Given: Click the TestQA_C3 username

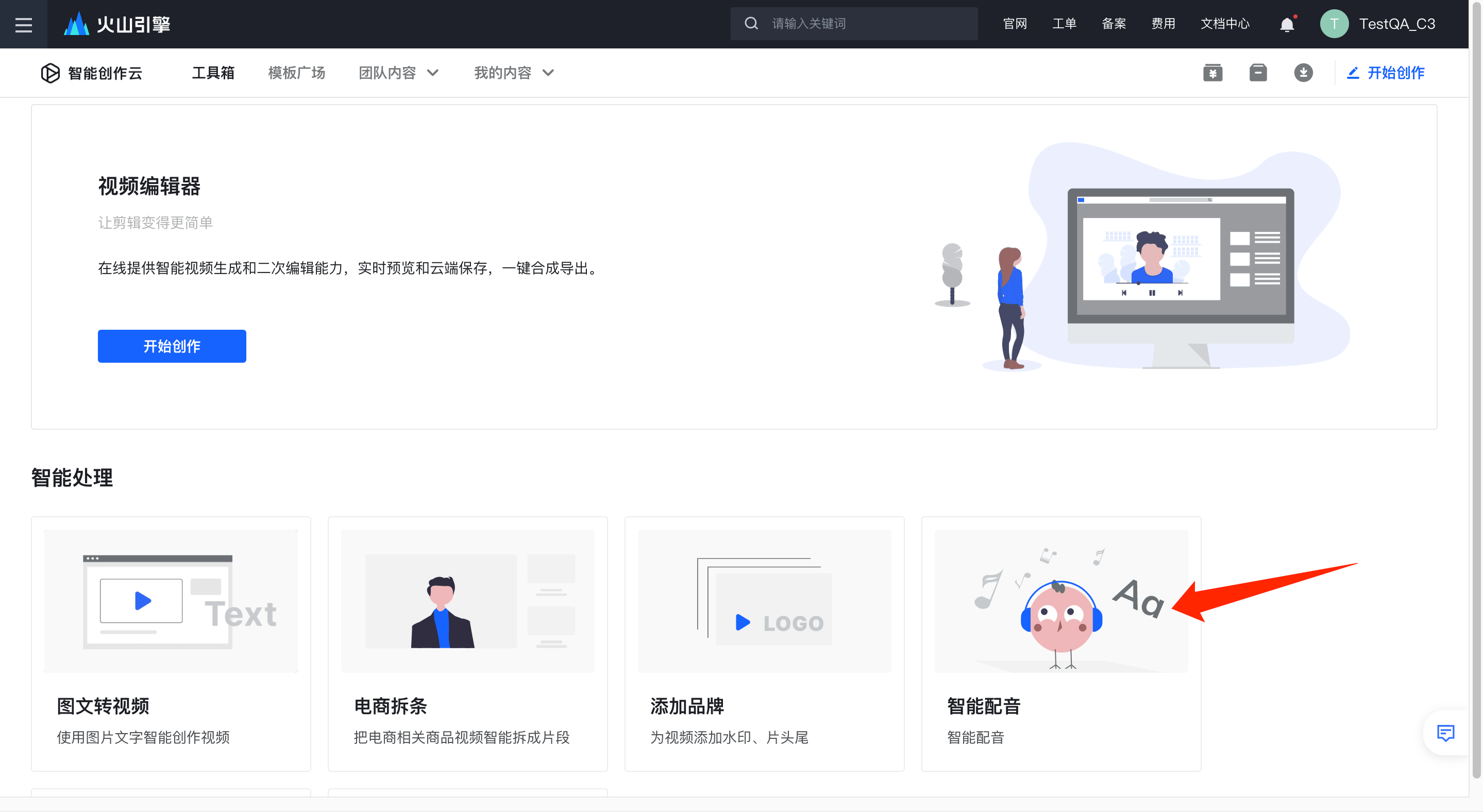Looking at the screenshot, I should tap(1396, 24).
